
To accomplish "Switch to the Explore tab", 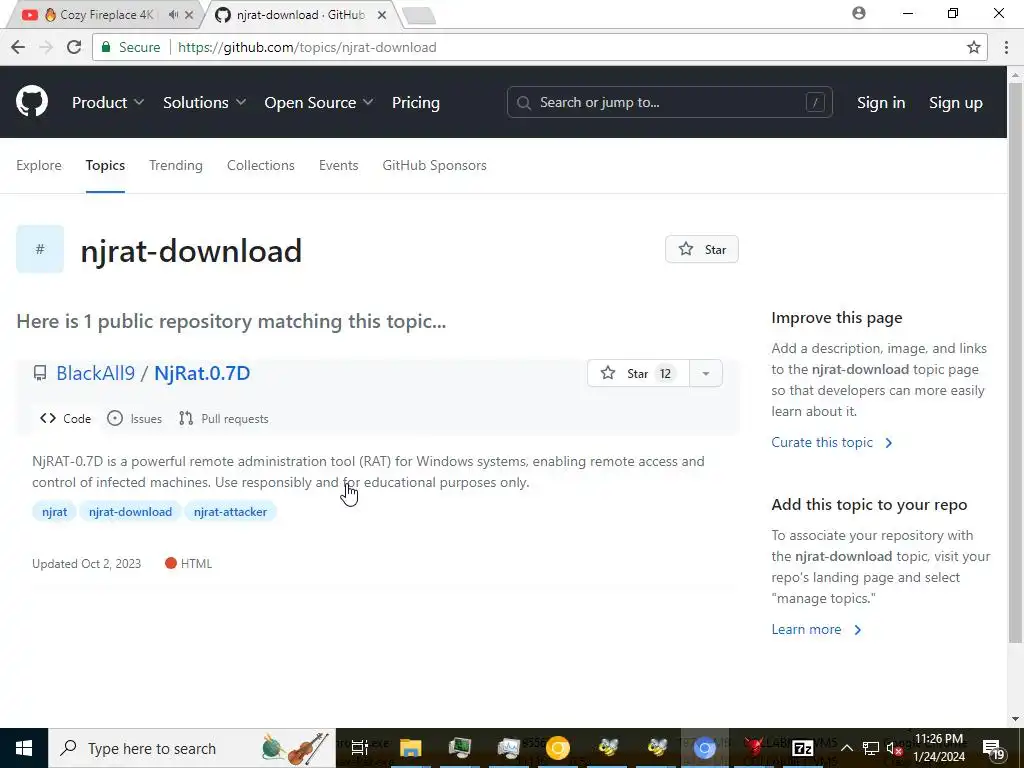I will click(x=39, y=165).
